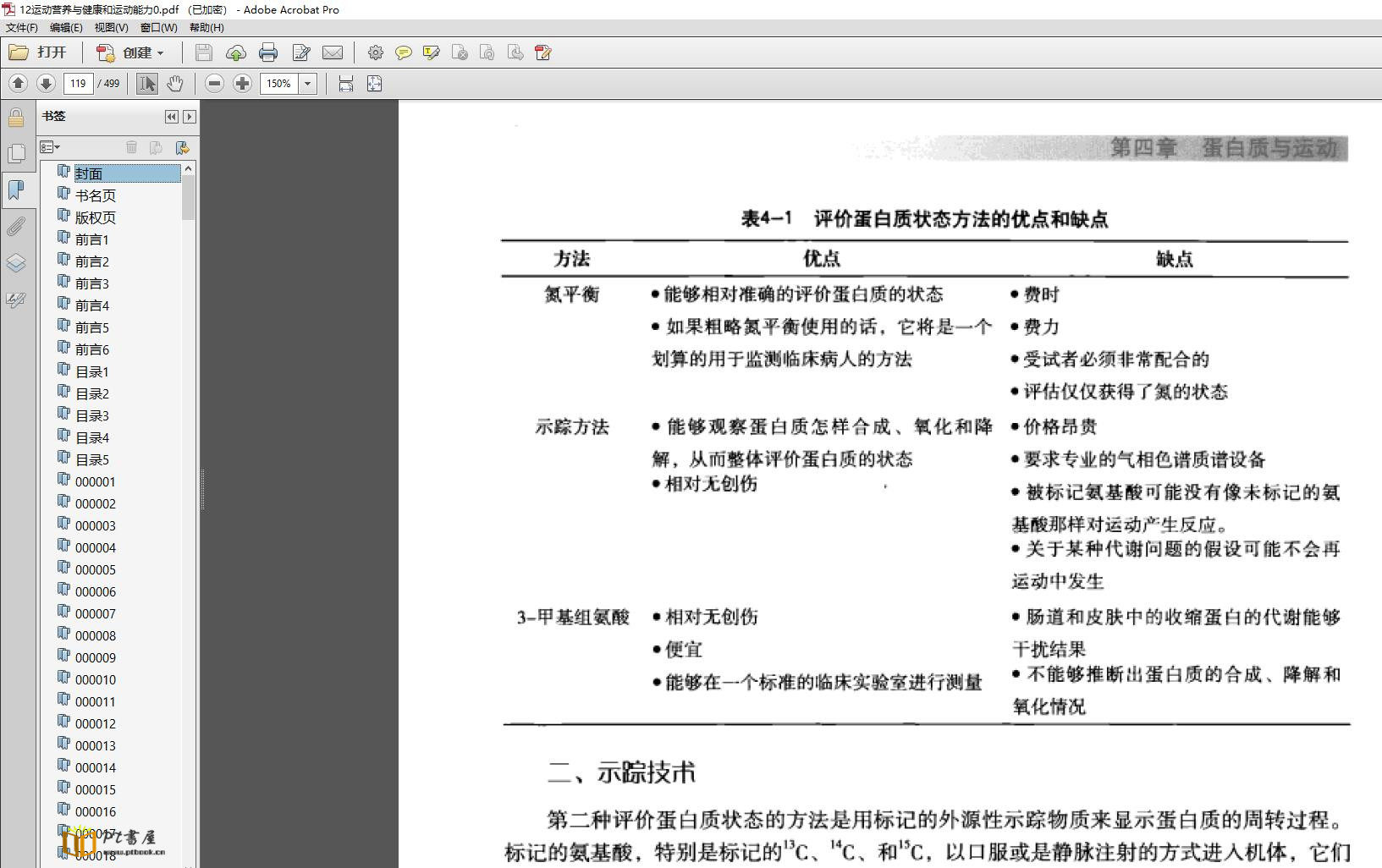Image resolution: width=1382 pixels, height=868 pixels.
Task: Select bookmark 000001
Action: click(96, 481)
